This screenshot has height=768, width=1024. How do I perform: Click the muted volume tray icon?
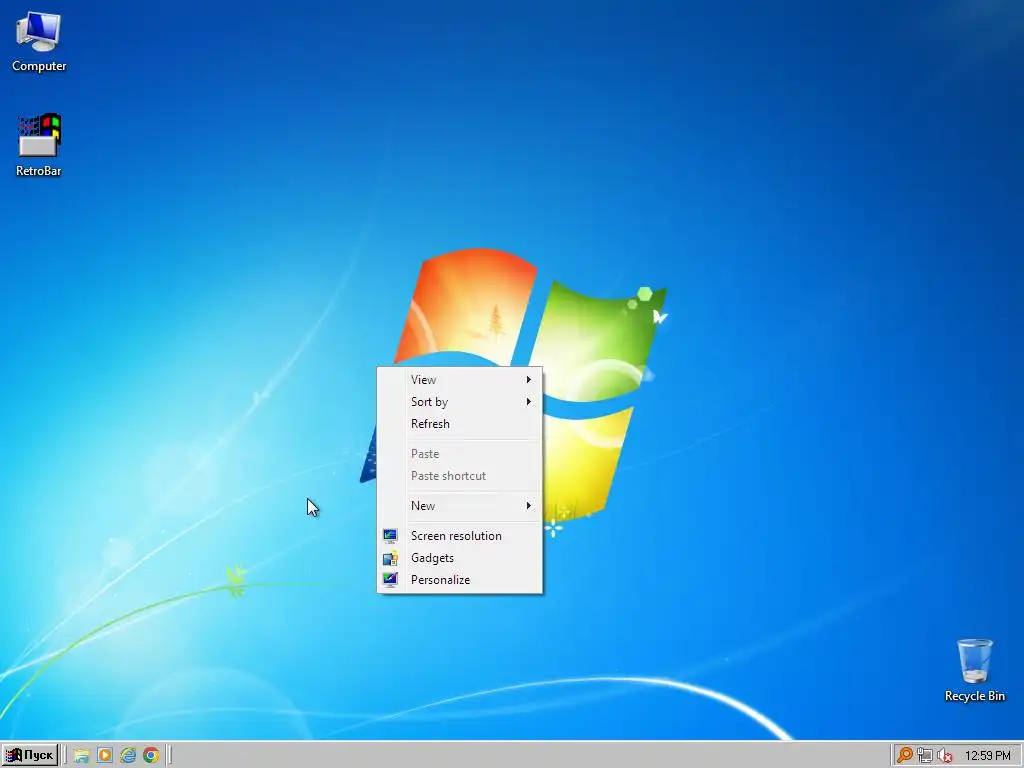click(x=944, y=756)
